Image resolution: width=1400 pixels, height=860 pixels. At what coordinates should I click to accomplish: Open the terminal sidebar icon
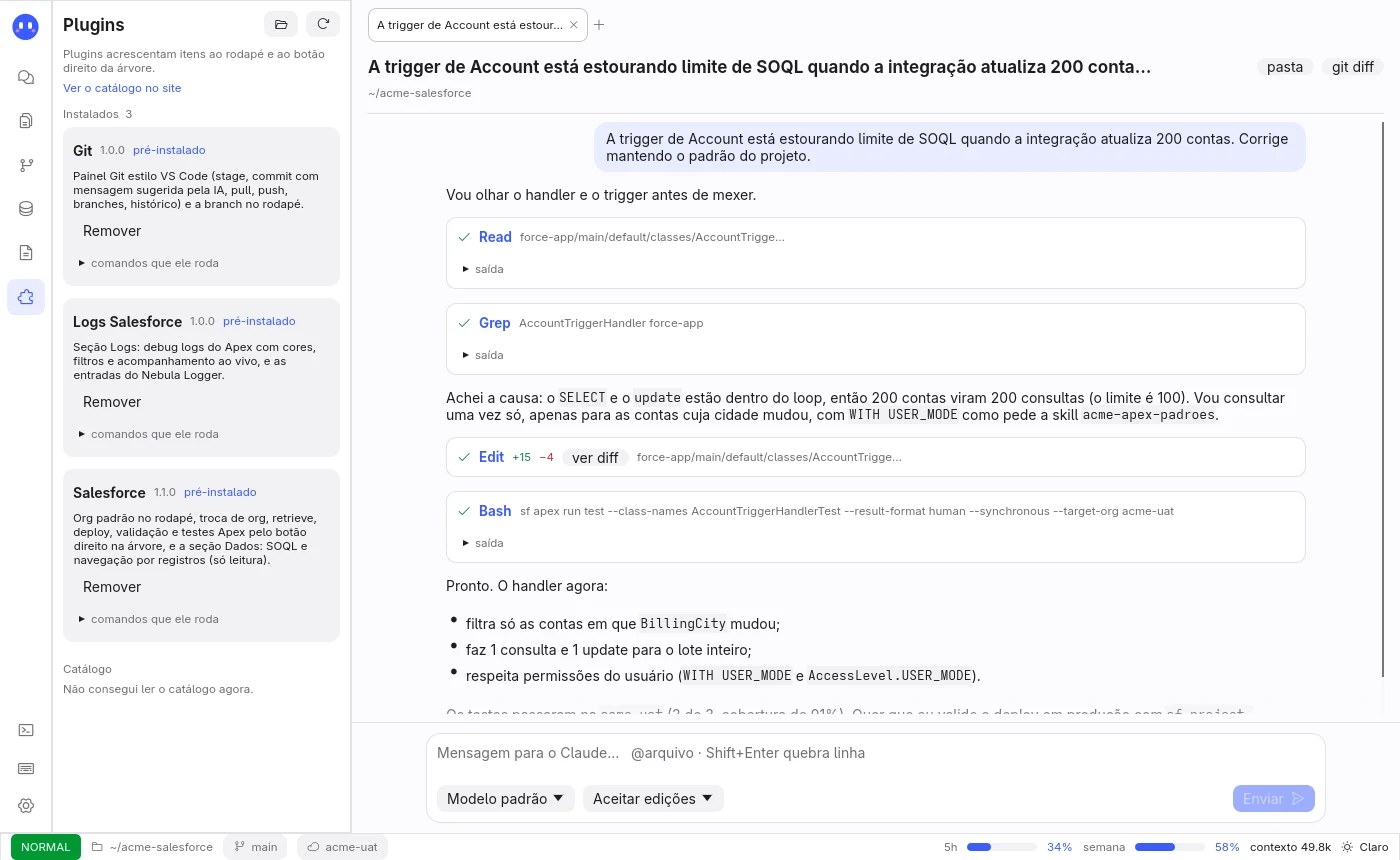pos(26,730)
